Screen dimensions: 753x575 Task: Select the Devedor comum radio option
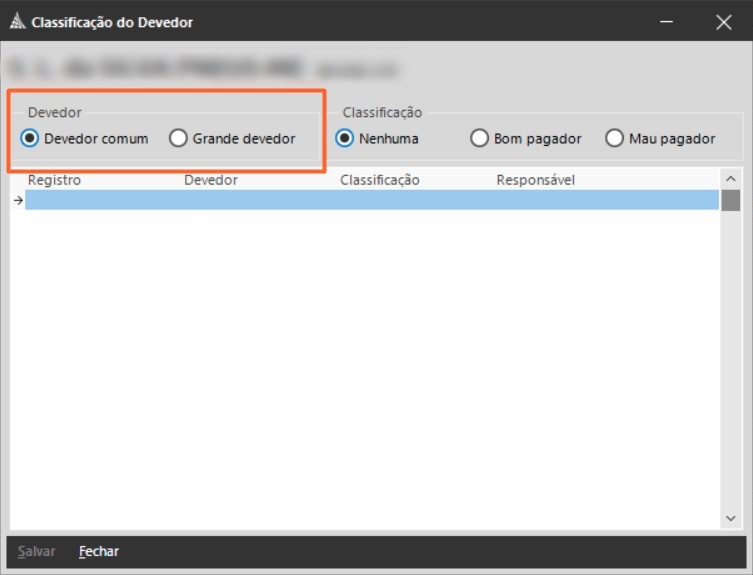[x=30, y=139]
